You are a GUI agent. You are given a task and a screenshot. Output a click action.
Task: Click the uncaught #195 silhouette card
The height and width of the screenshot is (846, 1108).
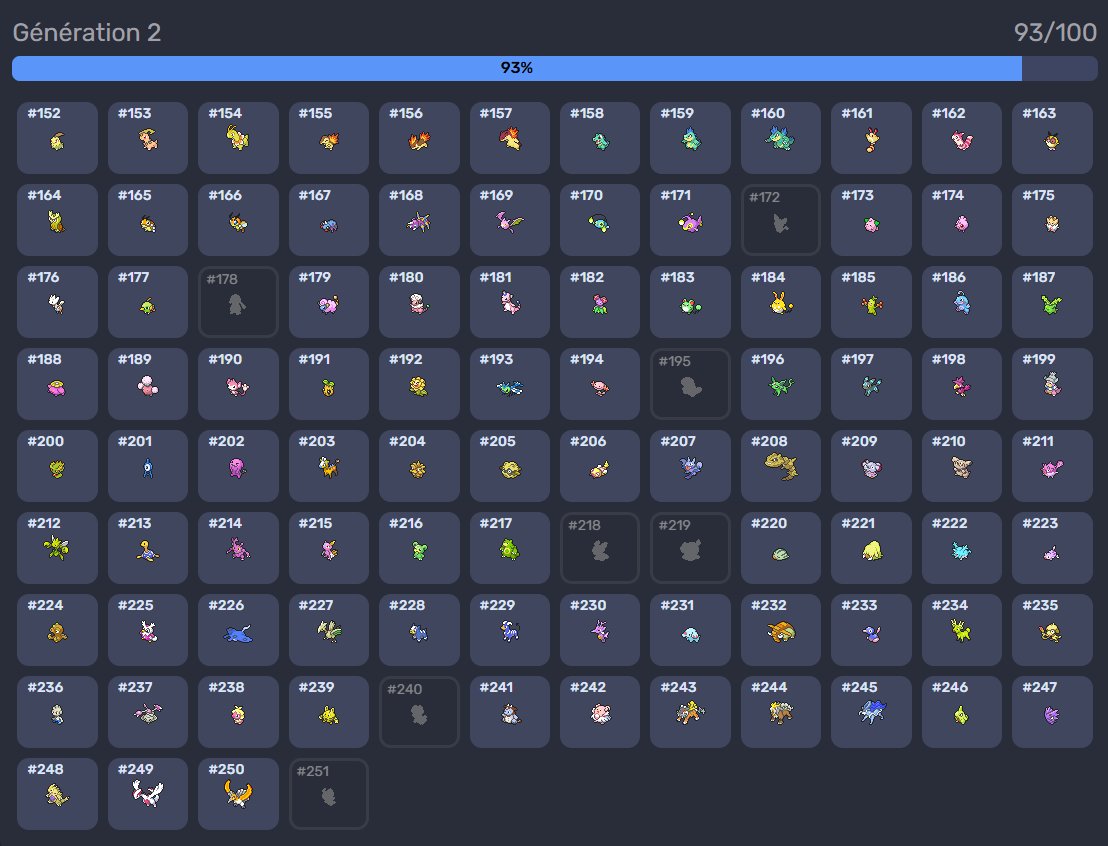click(690, 384)
